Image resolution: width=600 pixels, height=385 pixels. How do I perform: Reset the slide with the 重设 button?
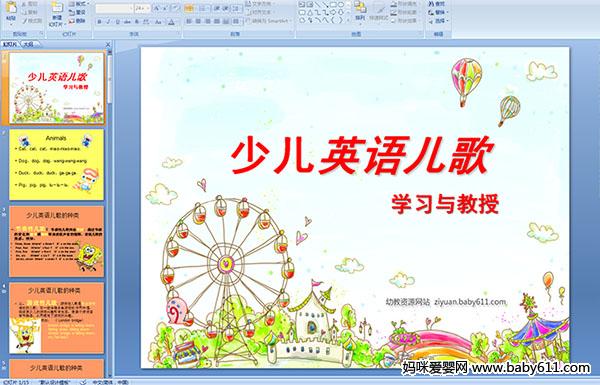pos(77,12)
